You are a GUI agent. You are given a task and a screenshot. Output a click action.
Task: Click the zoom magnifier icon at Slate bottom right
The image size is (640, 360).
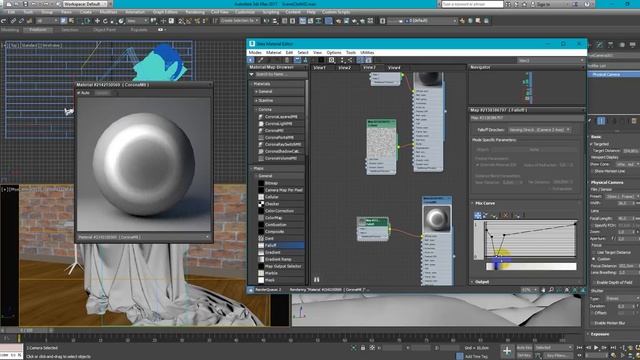pos(551,290)
